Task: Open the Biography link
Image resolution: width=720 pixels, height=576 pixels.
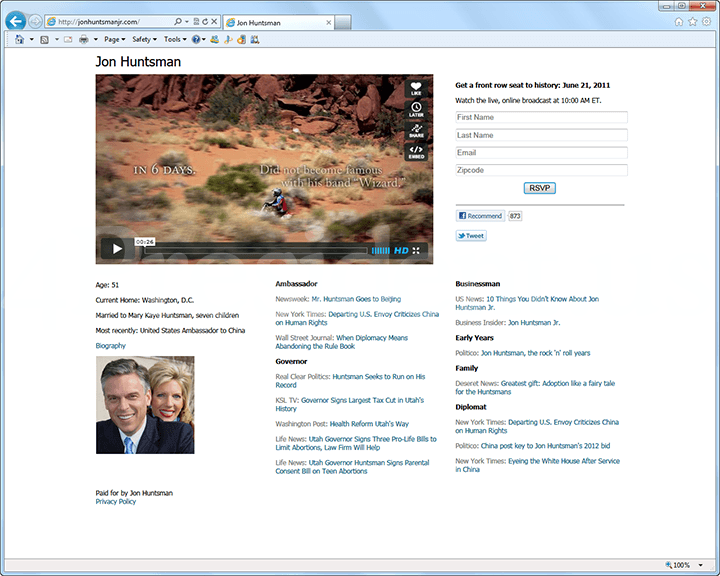Action: point(111,345)
